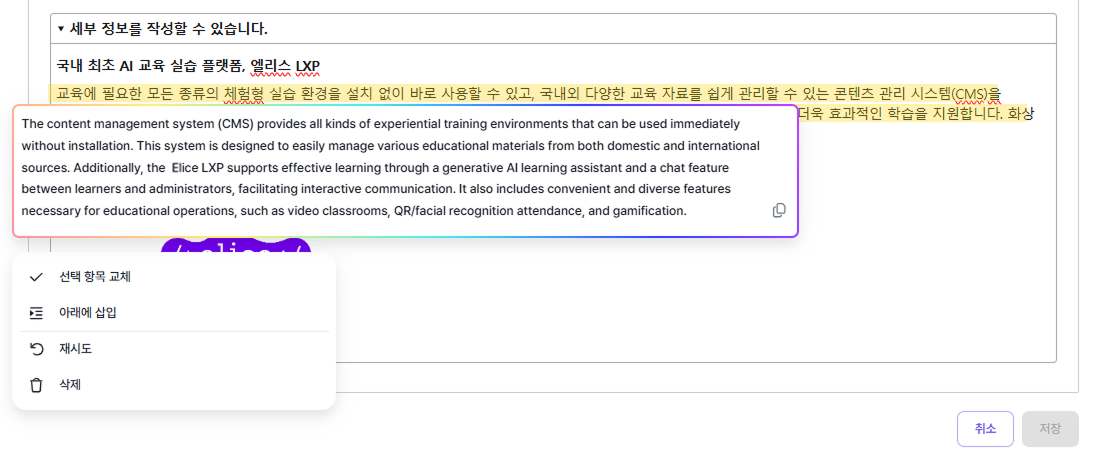The width and height of the screenshot is (1104, 468).
Task: Click the checkmark icon beside 선택 항목 교체
Action: point(37,277)
